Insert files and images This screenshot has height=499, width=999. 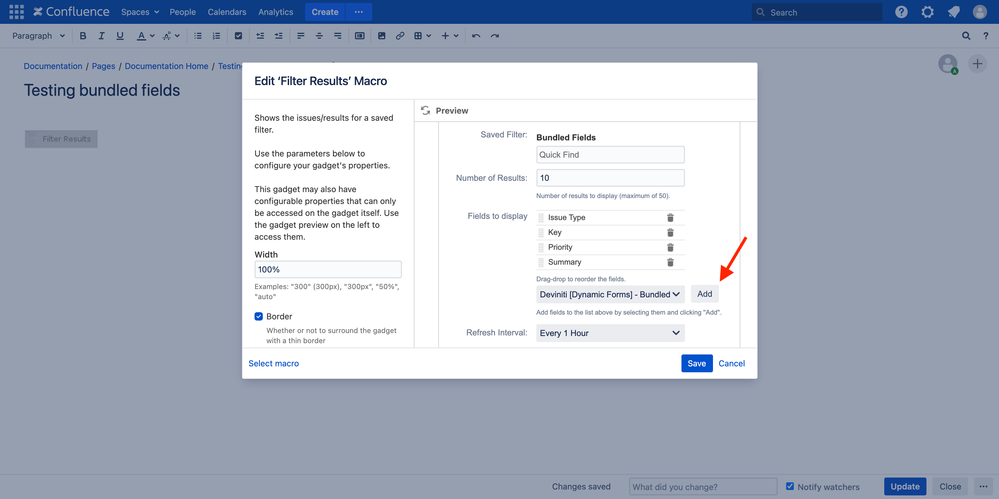382,36
